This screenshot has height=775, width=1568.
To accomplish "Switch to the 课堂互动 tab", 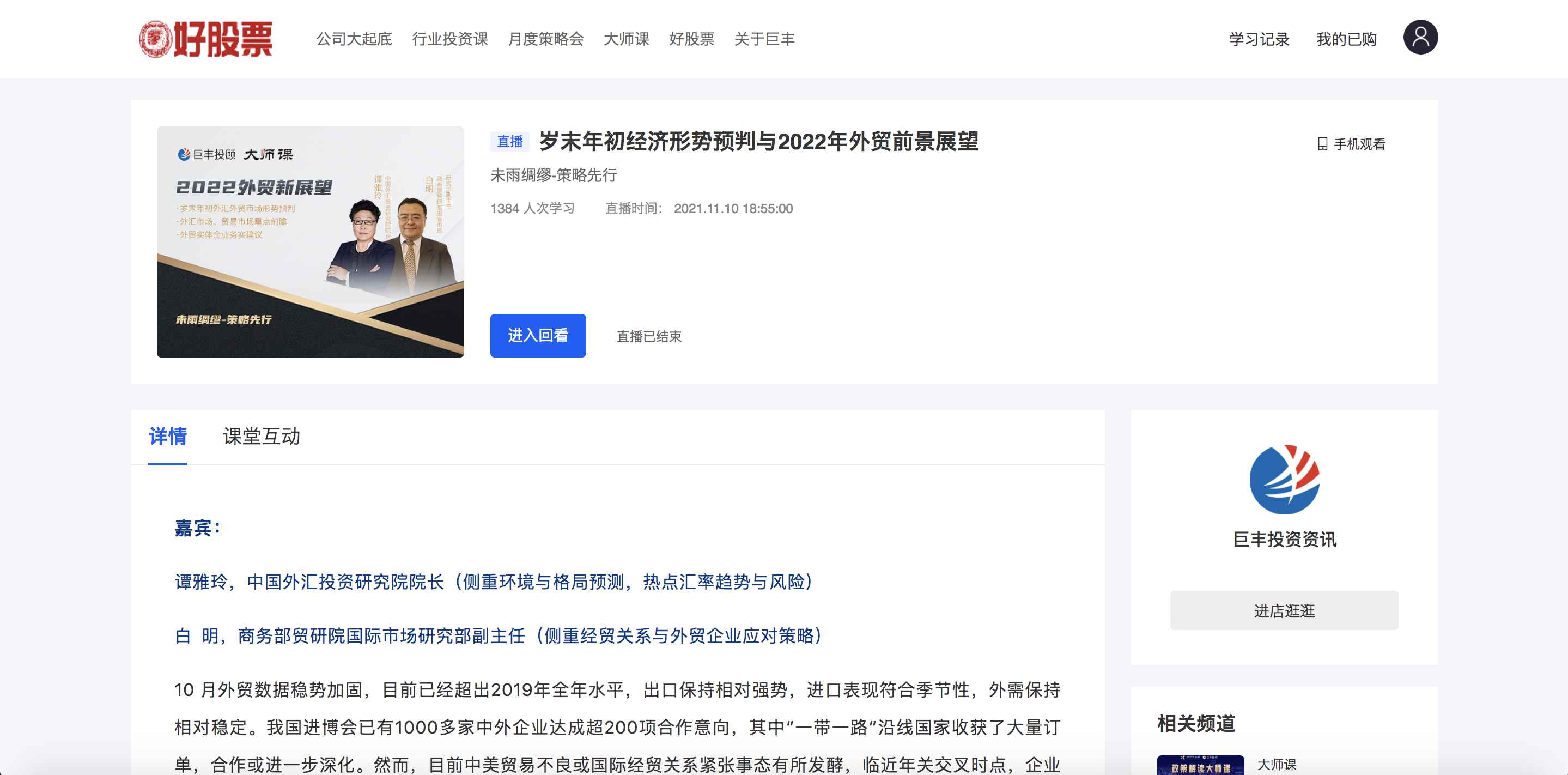I will 261,437.
